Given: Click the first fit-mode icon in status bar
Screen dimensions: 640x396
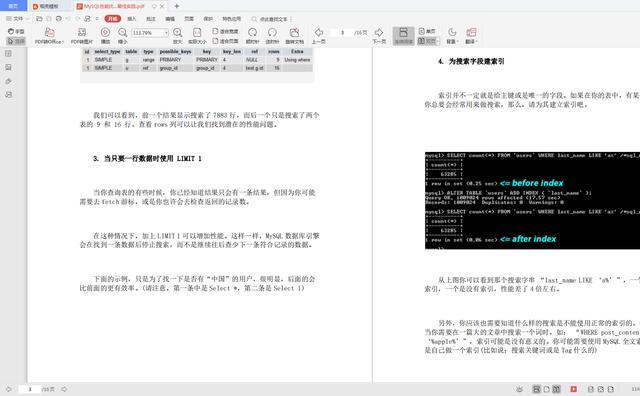Looking at the screenshot, I should (x=591, y=389).
